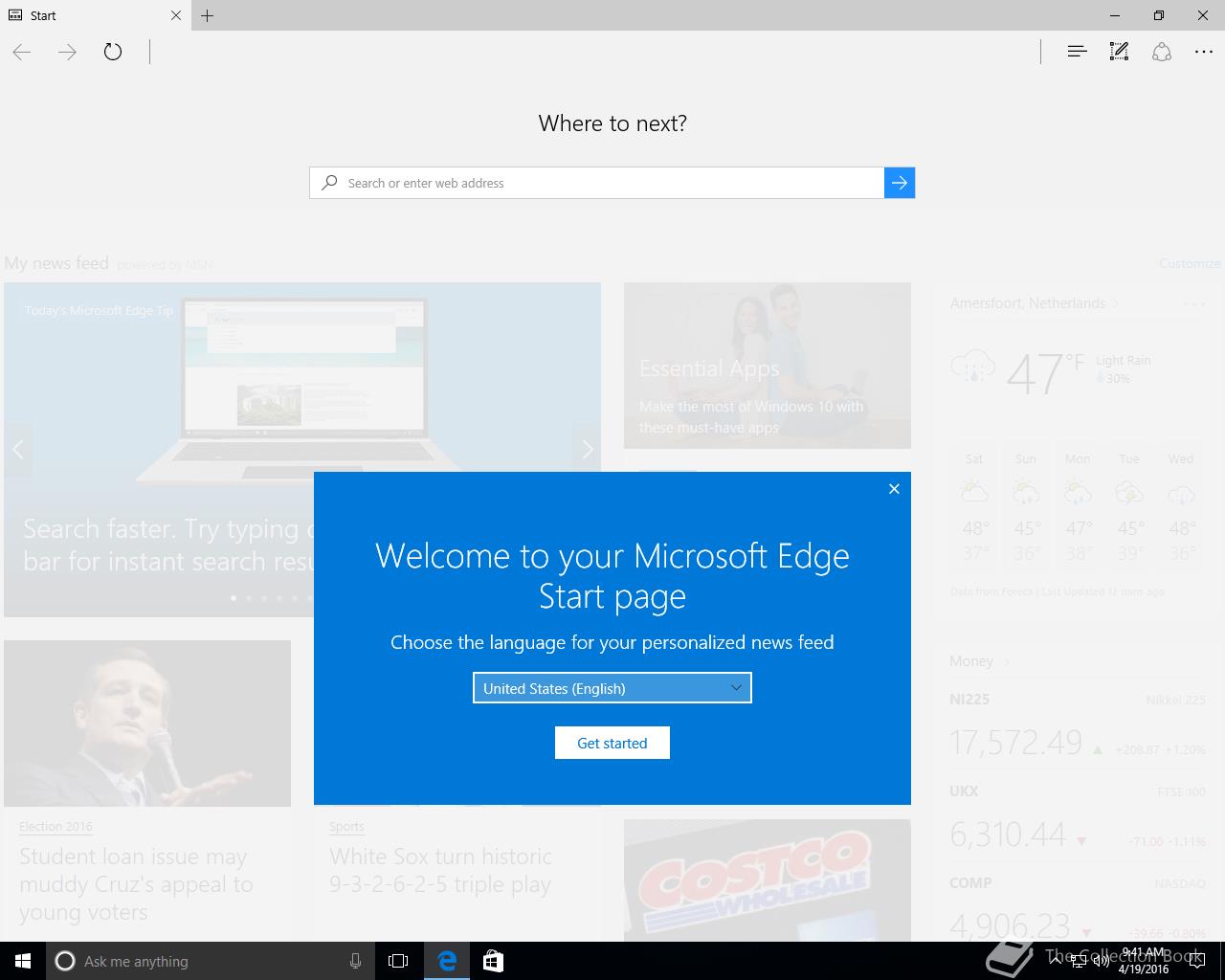Click the Edge icon on taskbar
The image size is (1225, 980).
(x=447, y=961)
